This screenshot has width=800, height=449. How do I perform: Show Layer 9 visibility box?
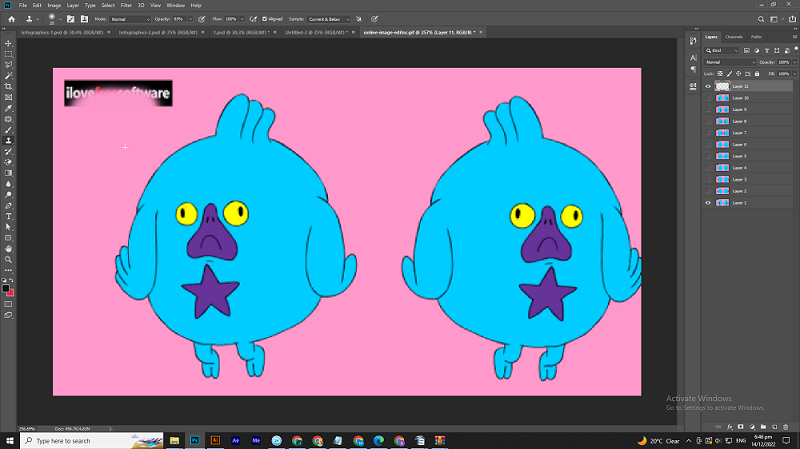point(708,110)
